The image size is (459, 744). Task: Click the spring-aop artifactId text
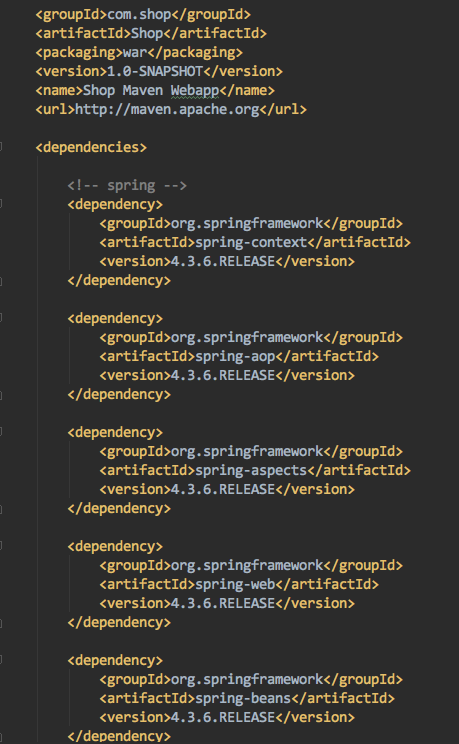coord(235,356)
